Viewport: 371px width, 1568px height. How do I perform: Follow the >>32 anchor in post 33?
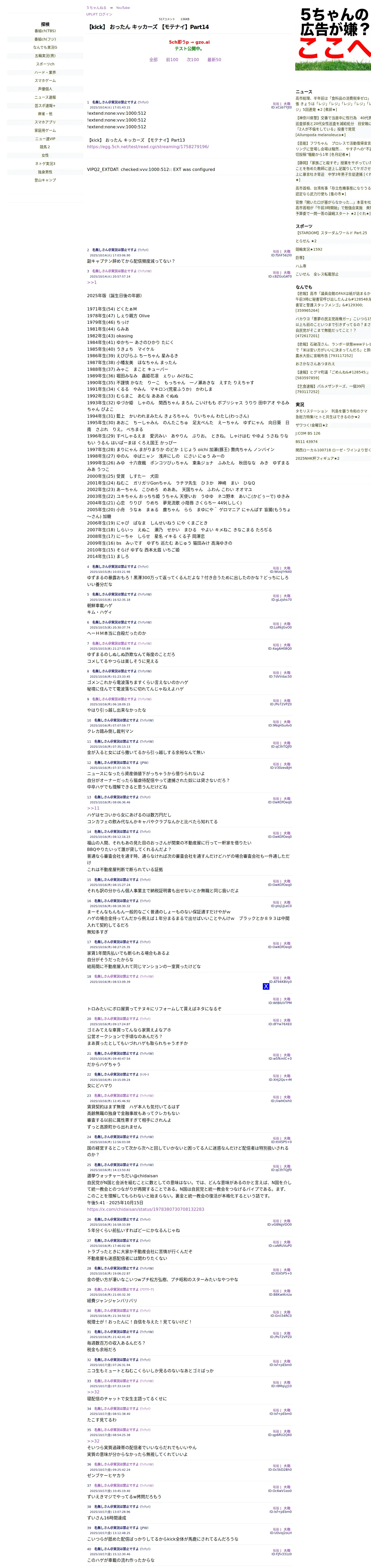[93, 1392]
